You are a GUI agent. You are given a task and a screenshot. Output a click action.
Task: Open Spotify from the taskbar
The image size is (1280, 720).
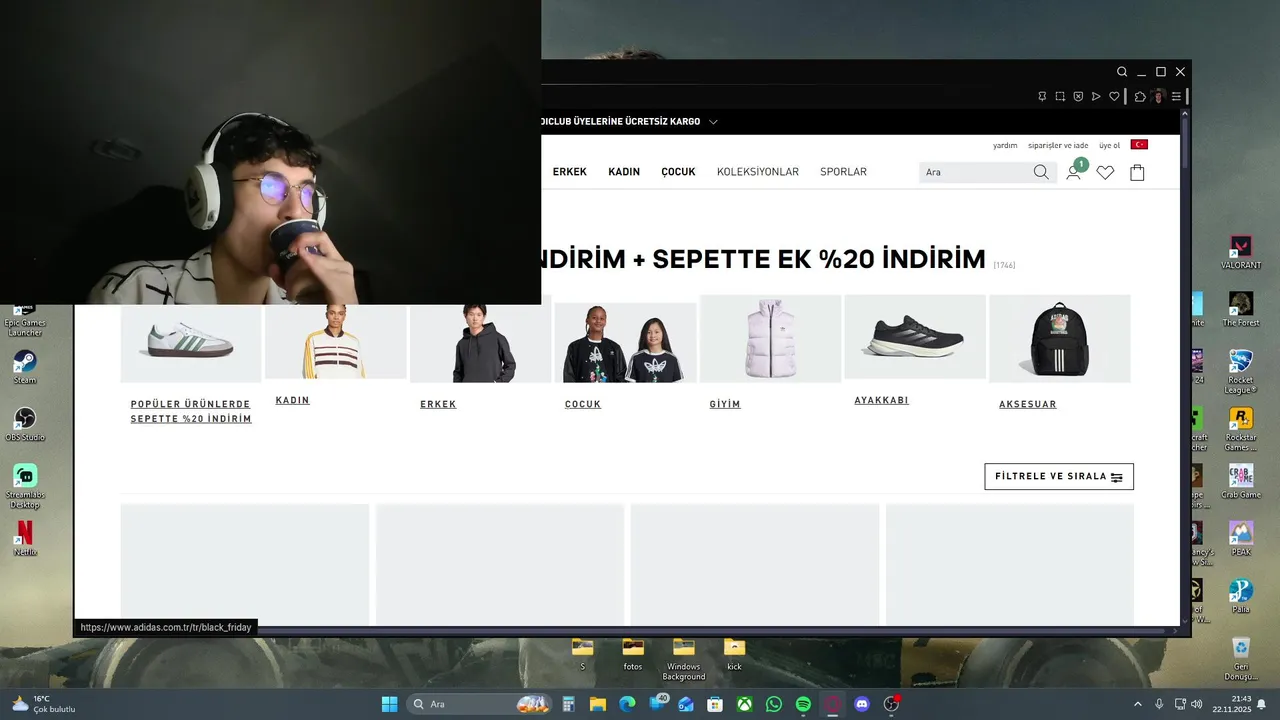pos(803,704)
